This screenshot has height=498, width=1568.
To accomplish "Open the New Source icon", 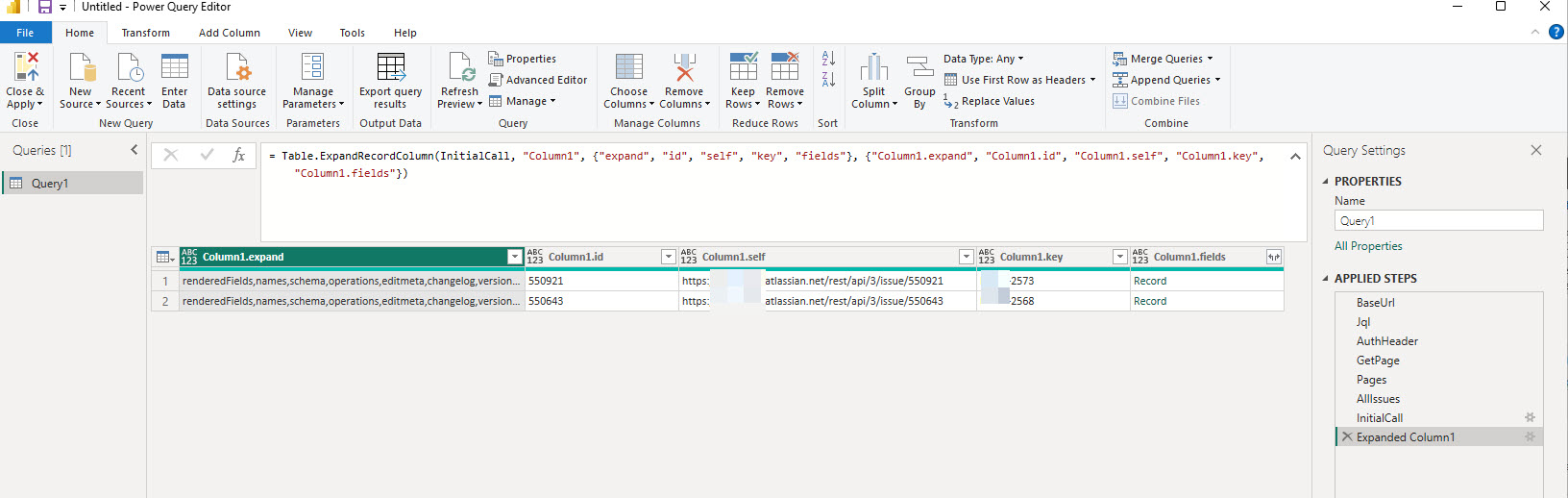I will click(82, 67).
